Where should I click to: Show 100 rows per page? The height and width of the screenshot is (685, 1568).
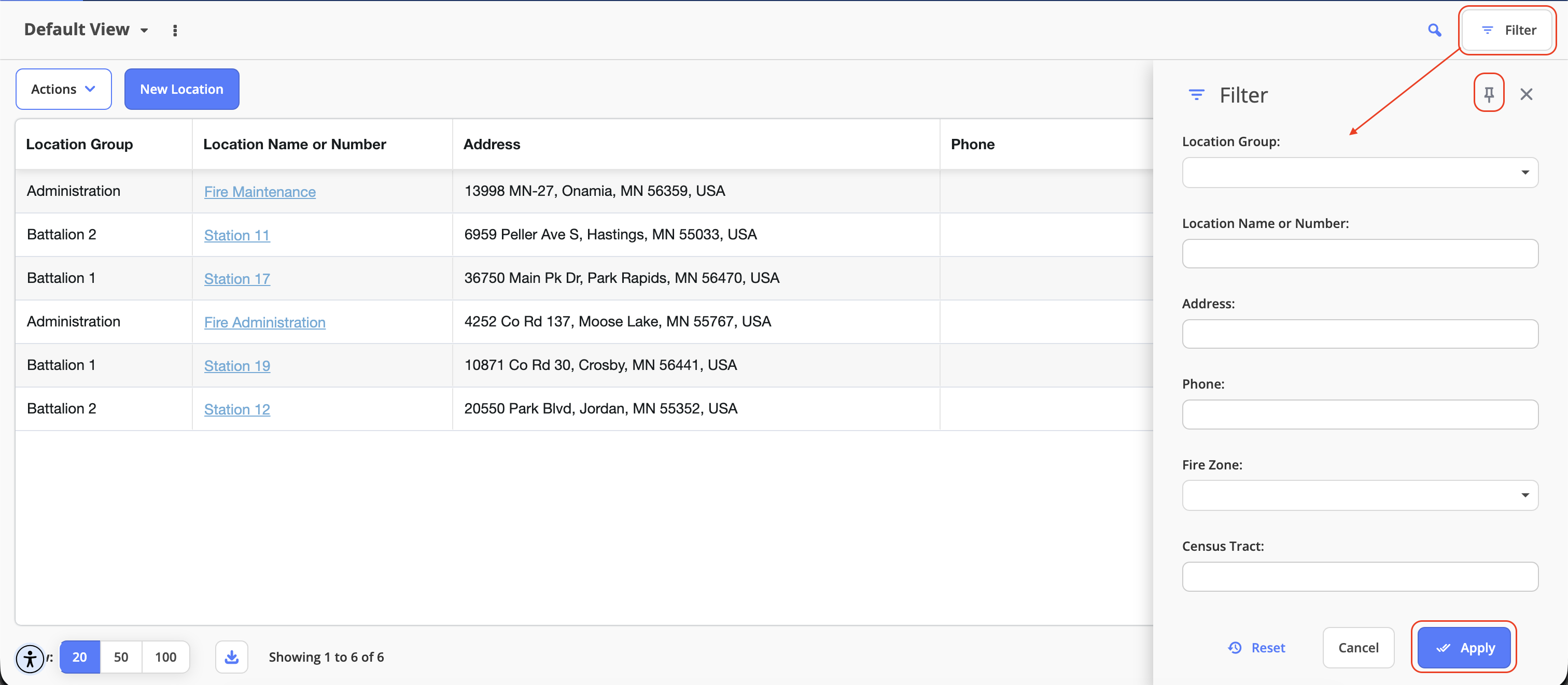(x=165, y=657)
